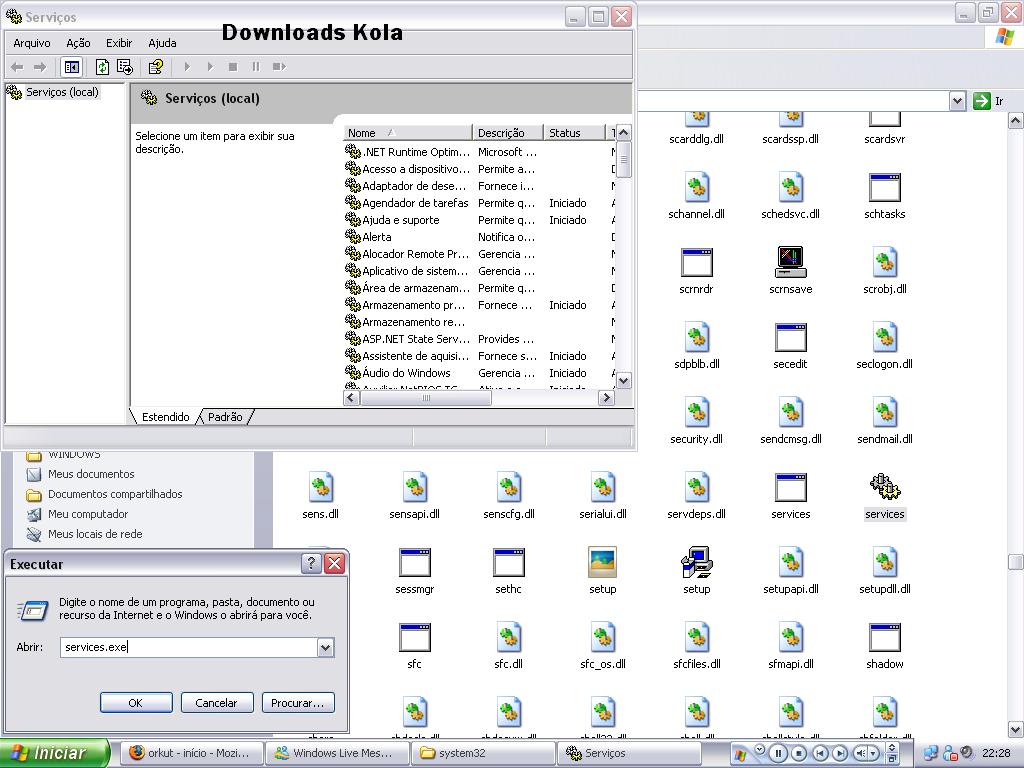Select the sens.dll file icon
Image resolution: width=1024 pixels, height=768 pixels.
[320, 487]
